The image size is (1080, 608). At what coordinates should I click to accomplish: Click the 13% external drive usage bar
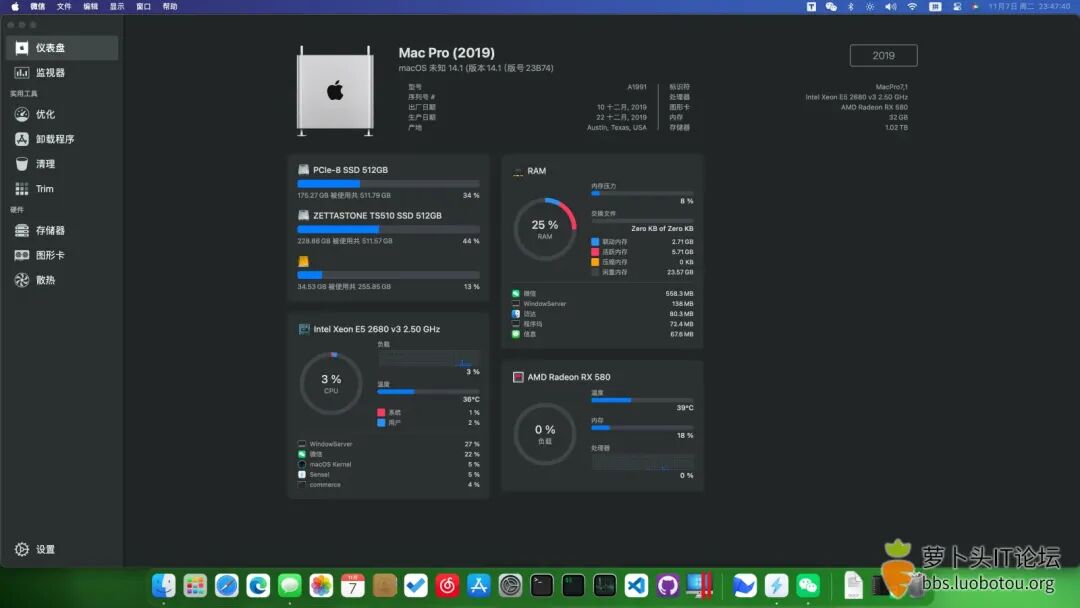[x=388, y=275]
